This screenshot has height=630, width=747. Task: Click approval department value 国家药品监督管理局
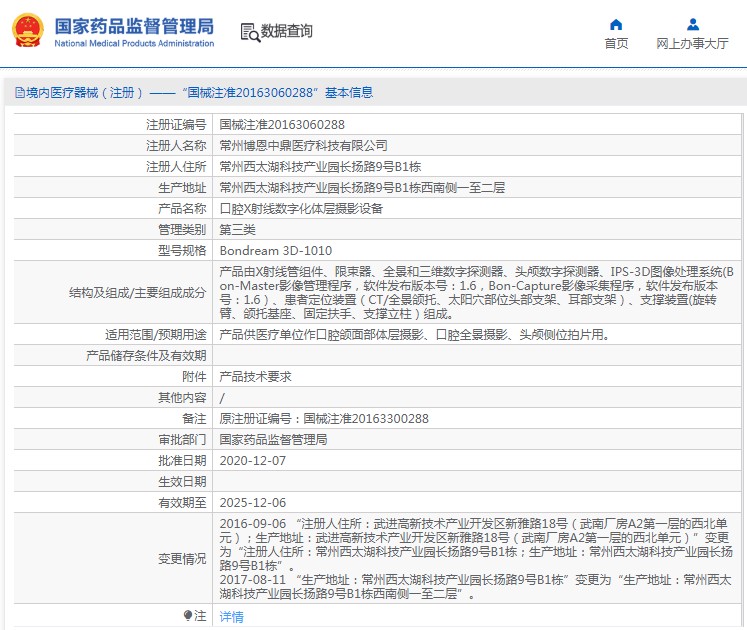[273, 439]
